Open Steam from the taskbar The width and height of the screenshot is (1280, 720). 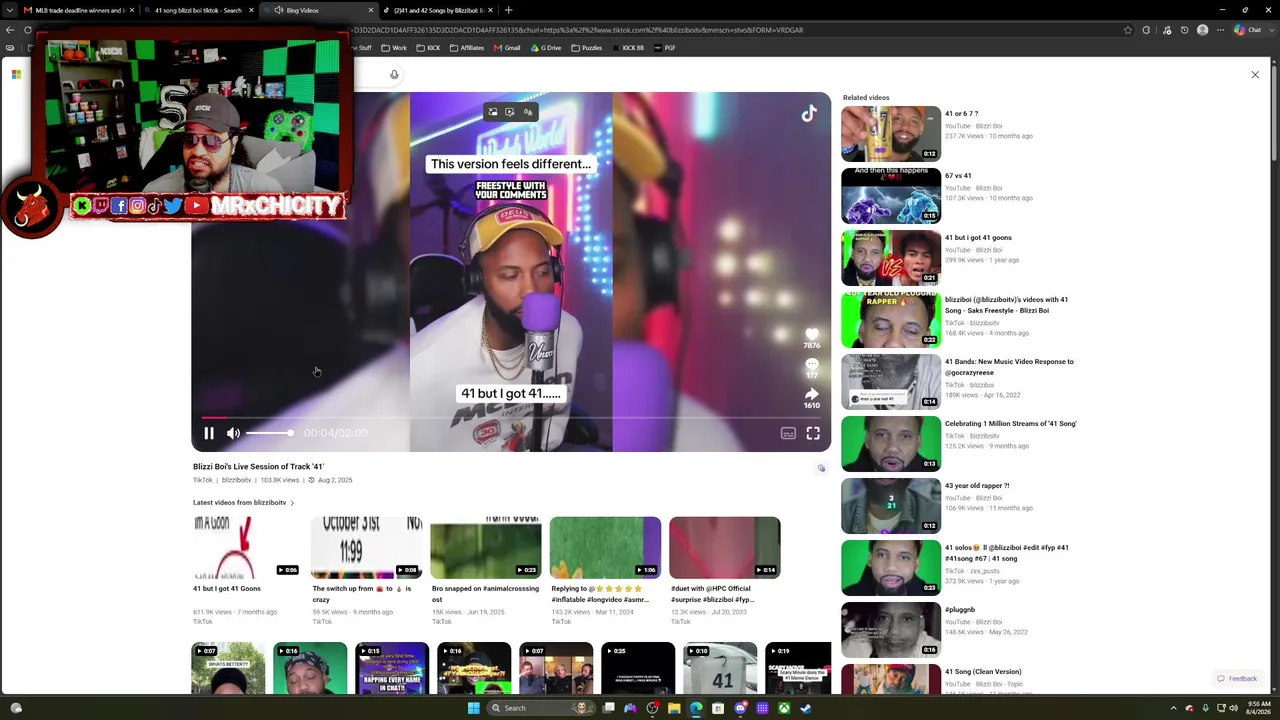[806, 708]
